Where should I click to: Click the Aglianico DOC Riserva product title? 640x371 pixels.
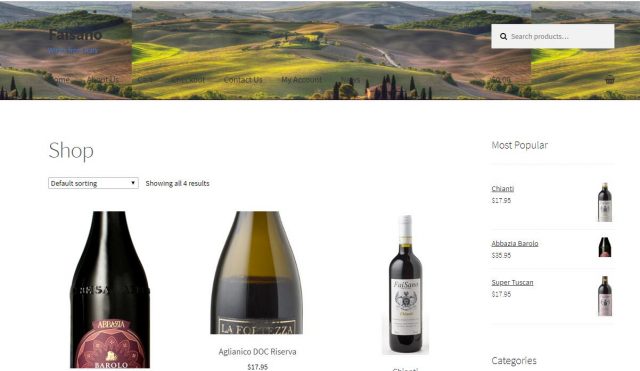click(257, 351)
